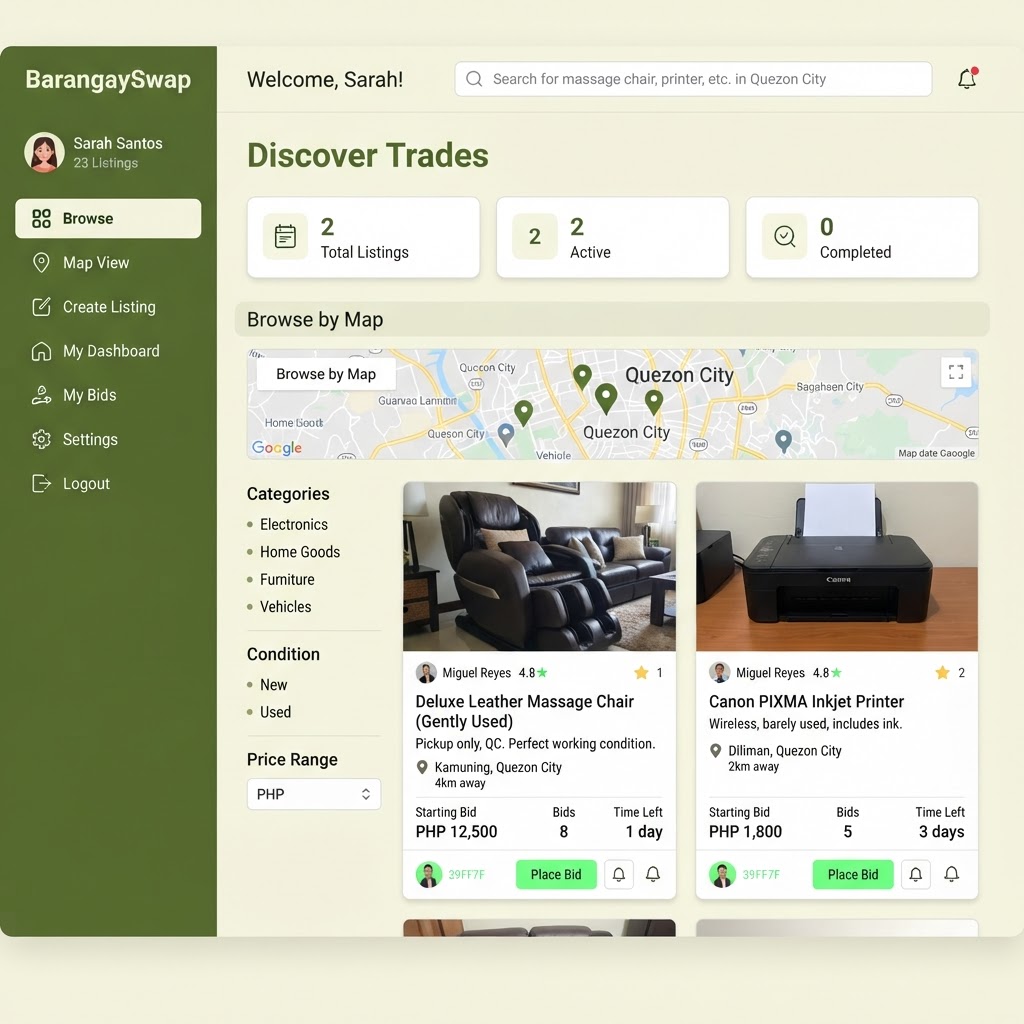The height and width of the screenshot is (1024, 1024).
Task: Select the Used condition filter
Action: [276, 712]
